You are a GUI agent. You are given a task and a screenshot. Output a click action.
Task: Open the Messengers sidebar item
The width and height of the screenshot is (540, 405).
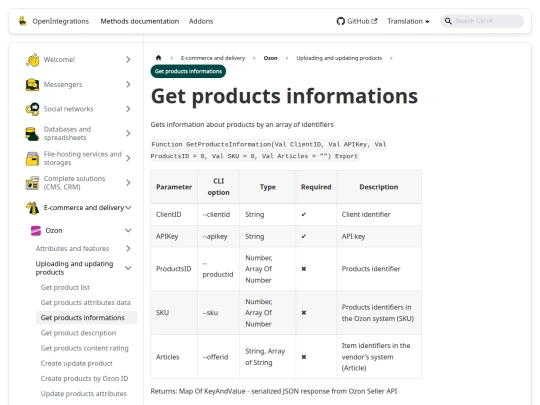pos(63,84)
